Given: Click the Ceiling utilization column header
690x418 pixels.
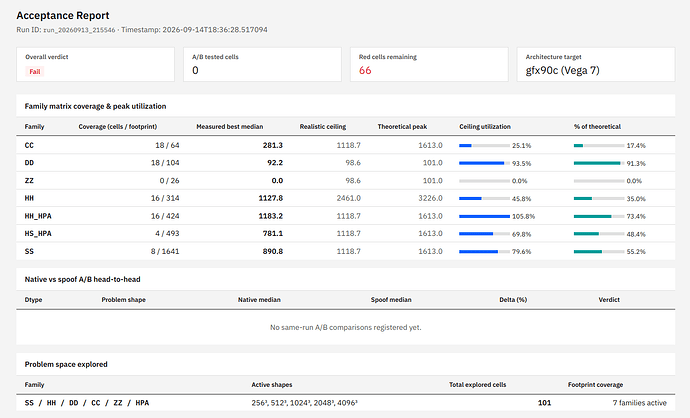Looking at the screenshot, I should click(485, 127).
